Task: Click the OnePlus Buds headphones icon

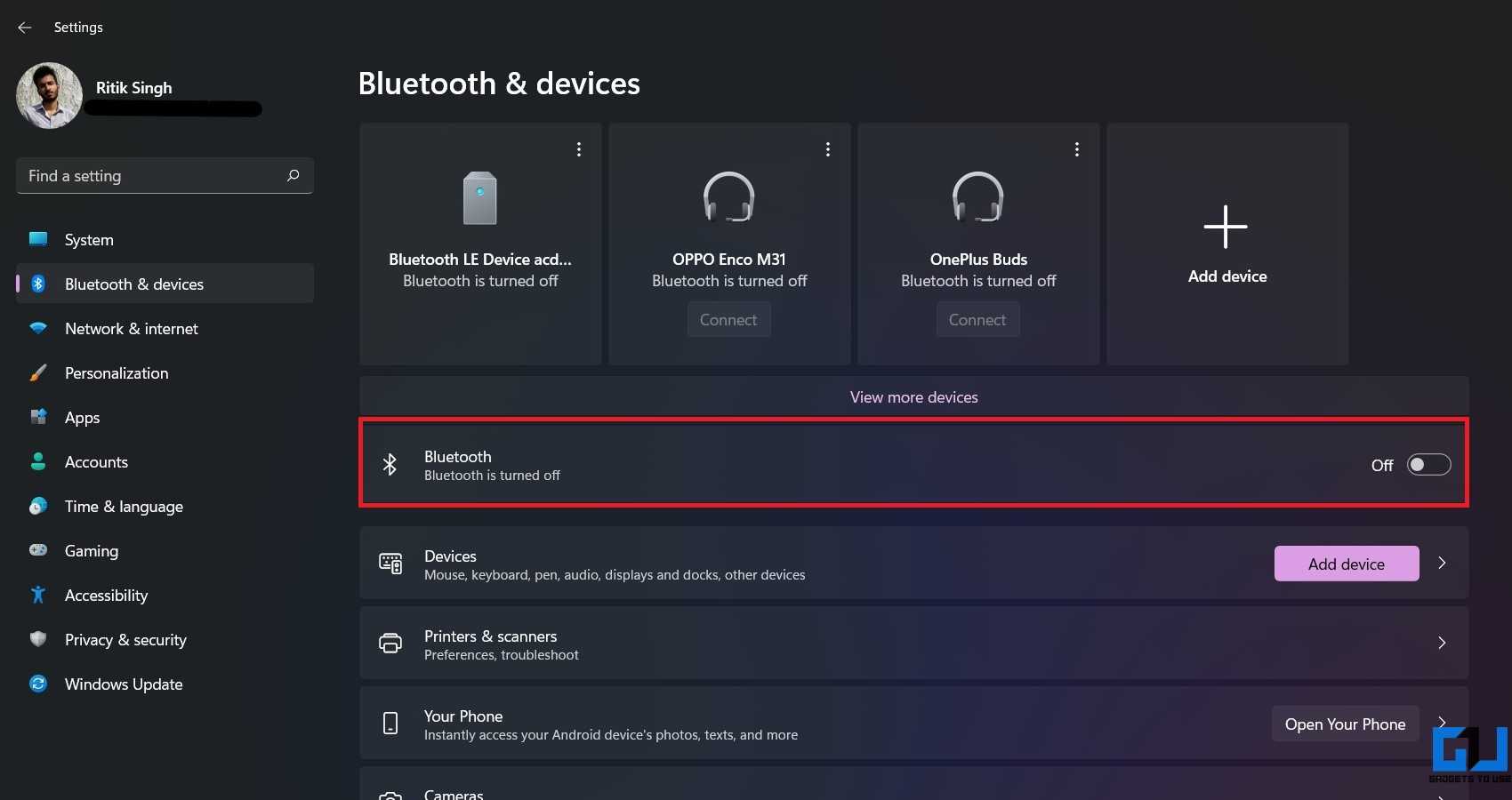Action: 978,196
